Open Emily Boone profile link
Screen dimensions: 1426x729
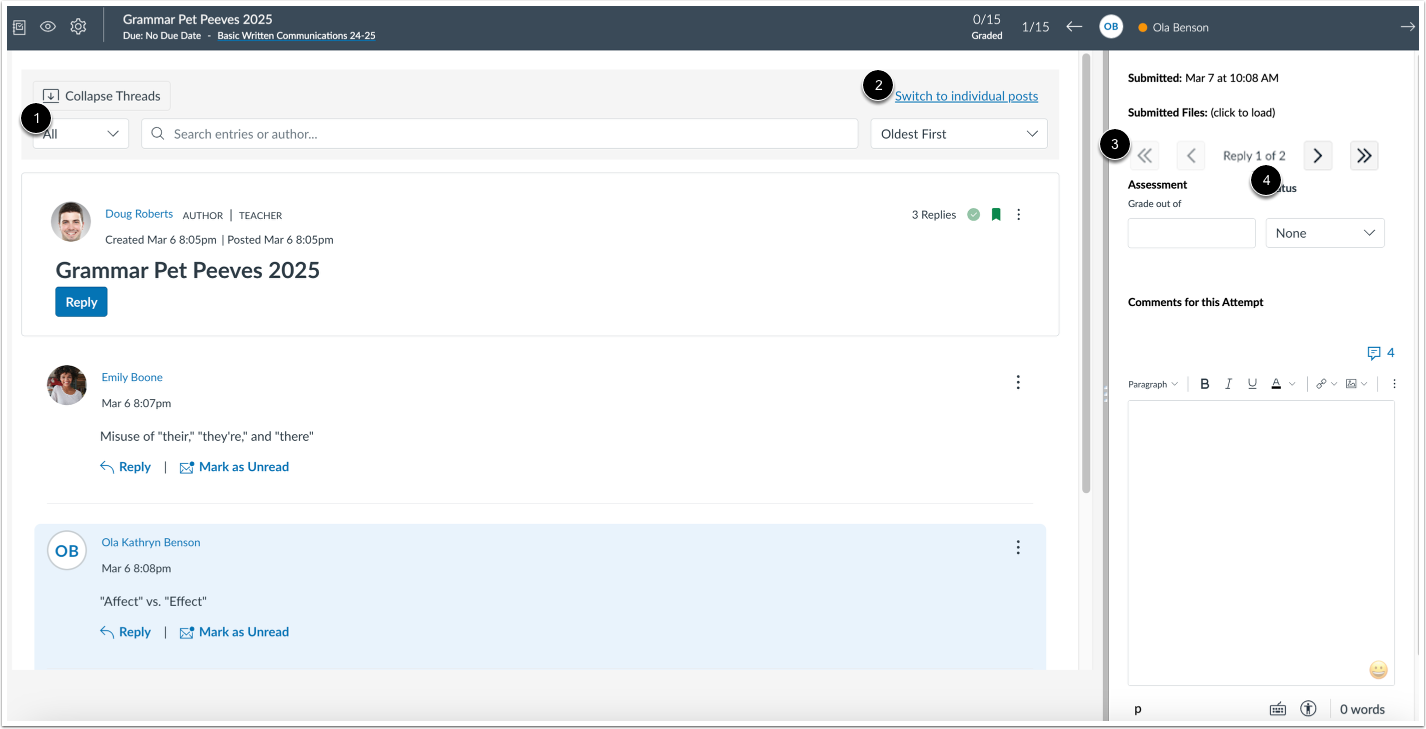(132, 377)
